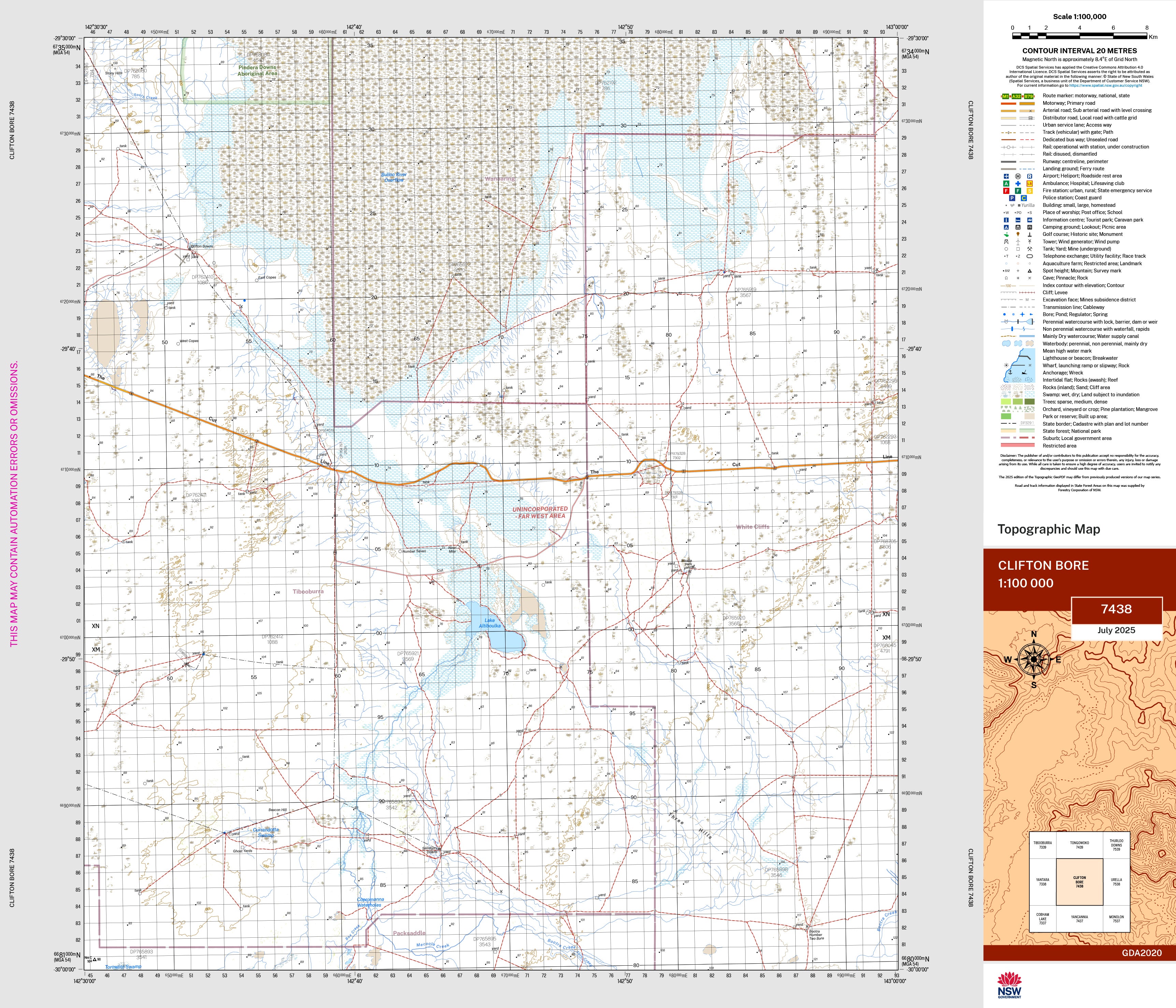Click the Restricted area red legend swatch

click(x=1018, y=445)
